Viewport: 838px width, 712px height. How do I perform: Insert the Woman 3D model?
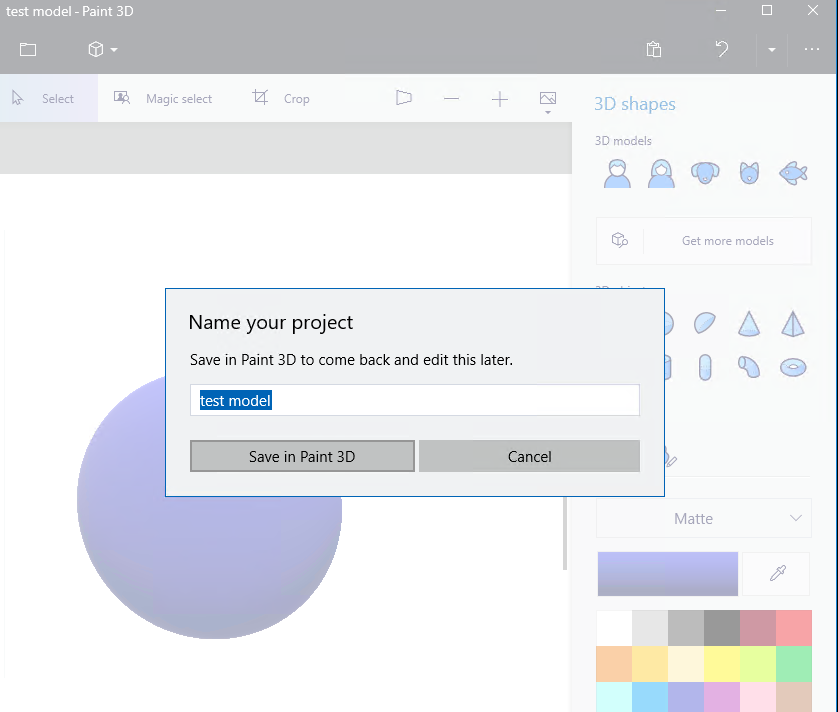pos(661,174)
